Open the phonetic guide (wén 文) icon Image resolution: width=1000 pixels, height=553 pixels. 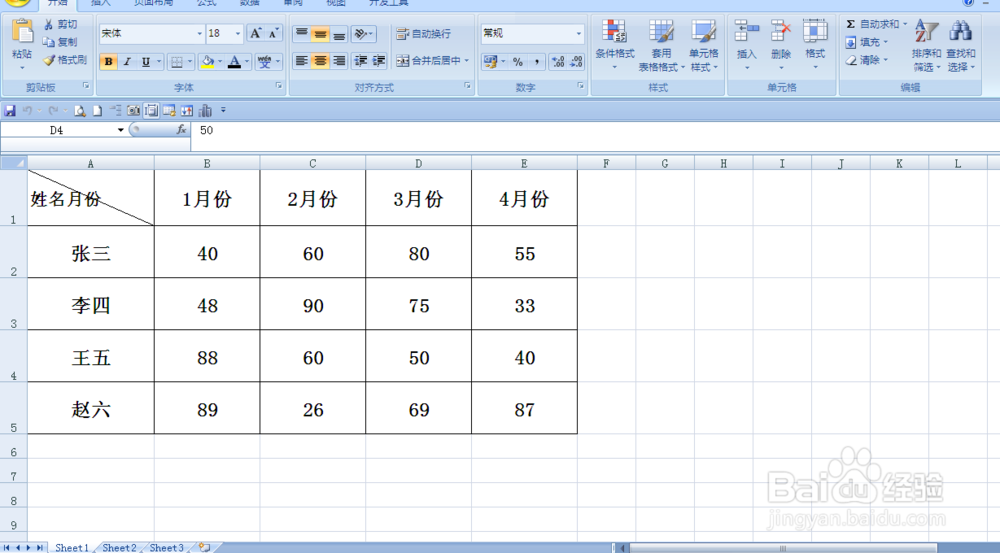(x=265, y=62)
